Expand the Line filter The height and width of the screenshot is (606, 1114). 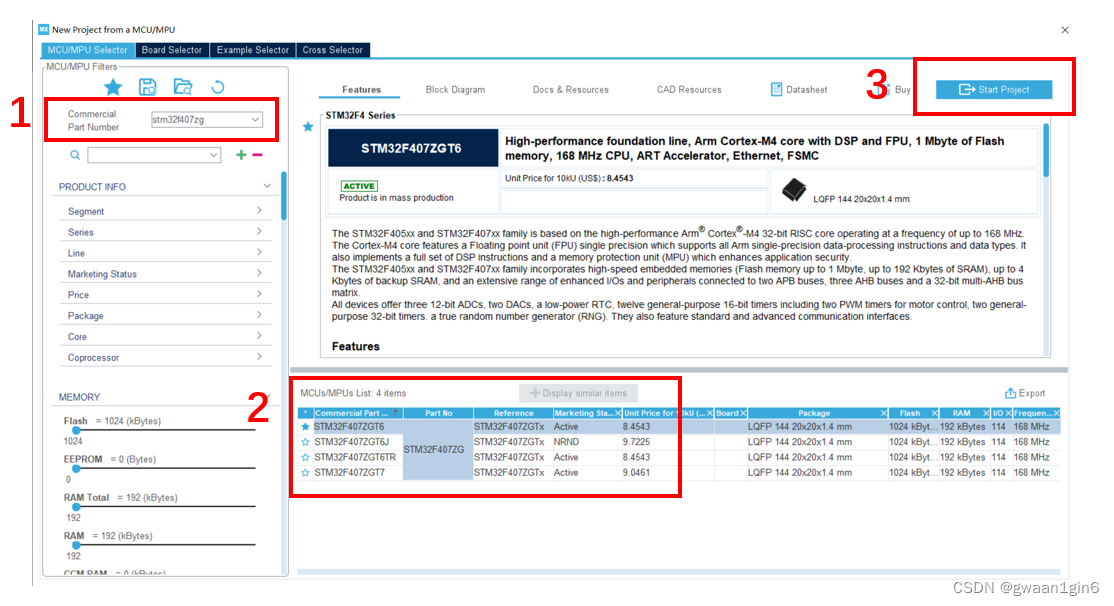pos(259,252)
